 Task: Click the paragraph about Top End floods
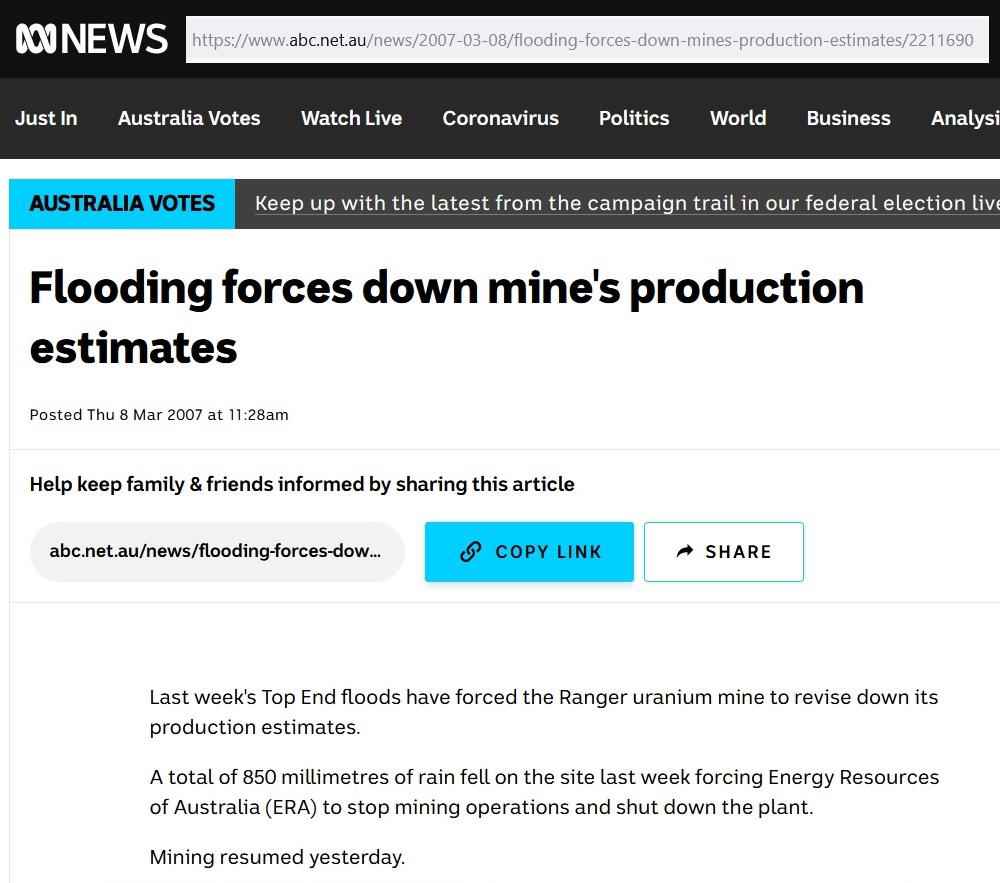point(543,712)
